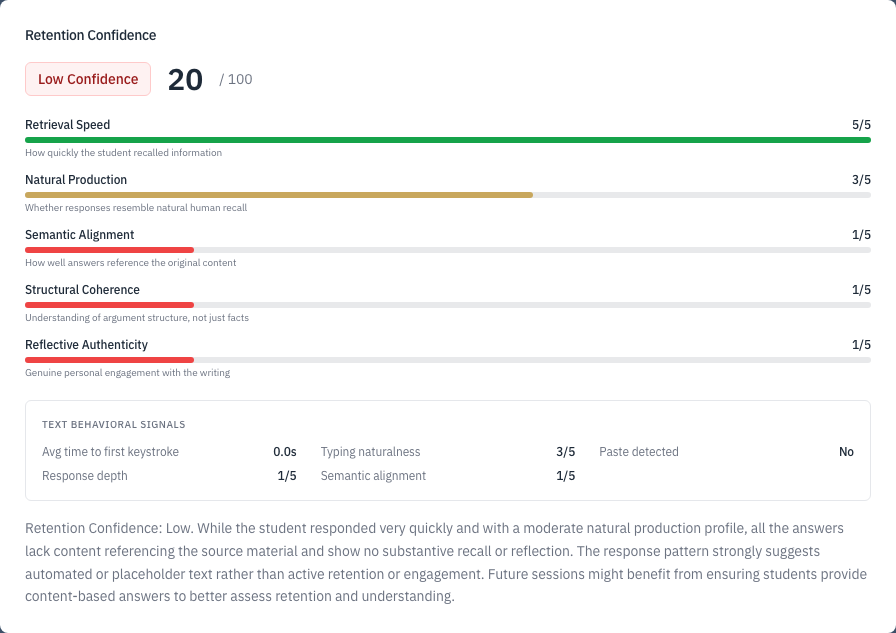This screenshot has height=633, width=896.
Task: Select the overall score of 20
Action: coord(184,77)
